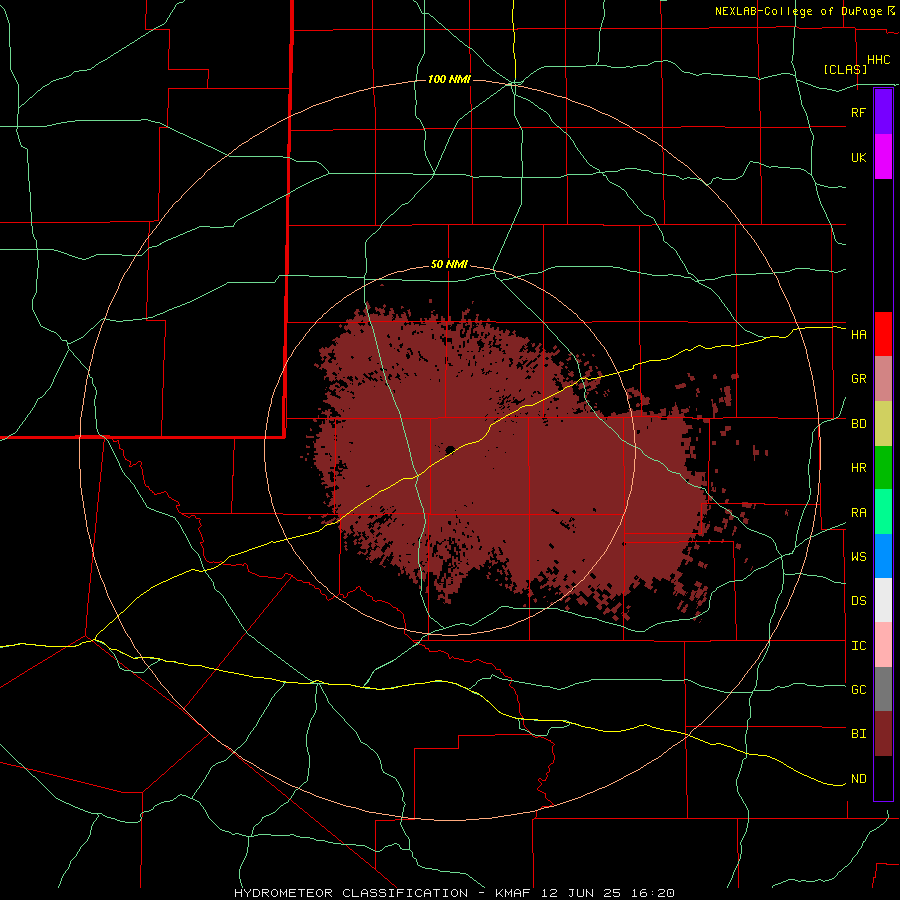Click the "50 NMI" range ring label
The height and width of the screenshot is (900, 900).
click(449, 265)
